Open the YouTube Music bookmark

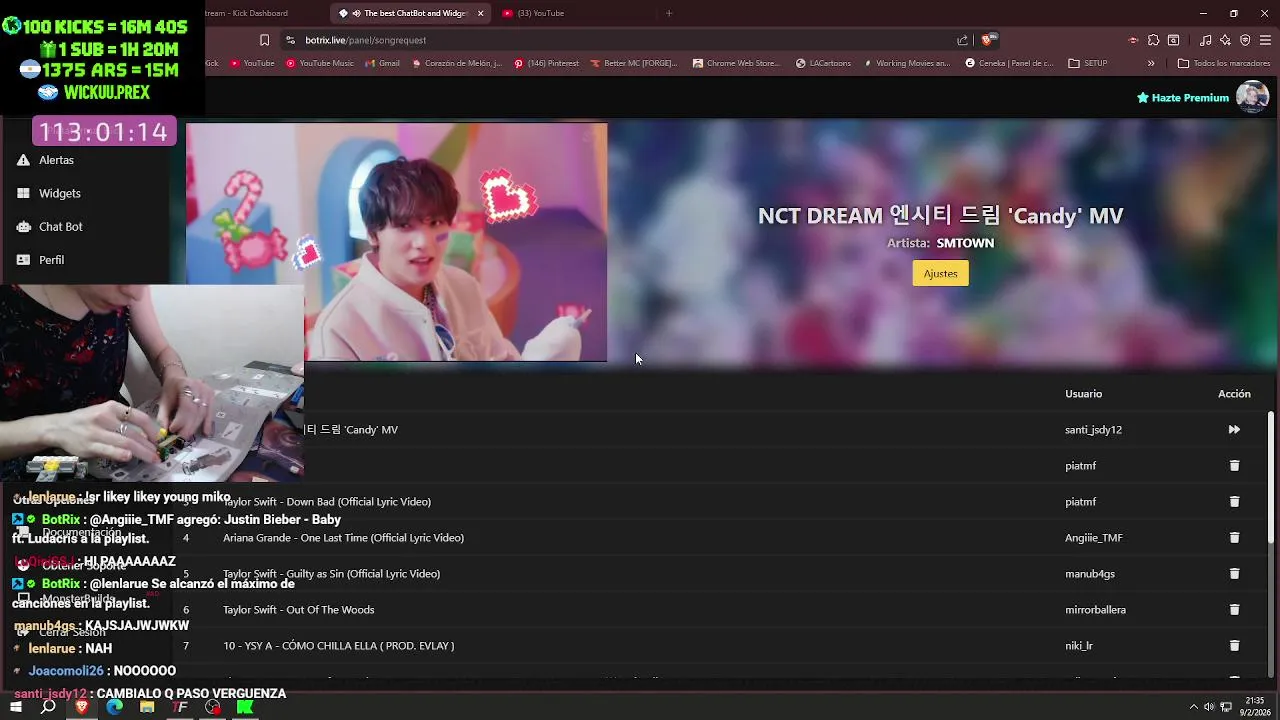click(x=320, y=63)
